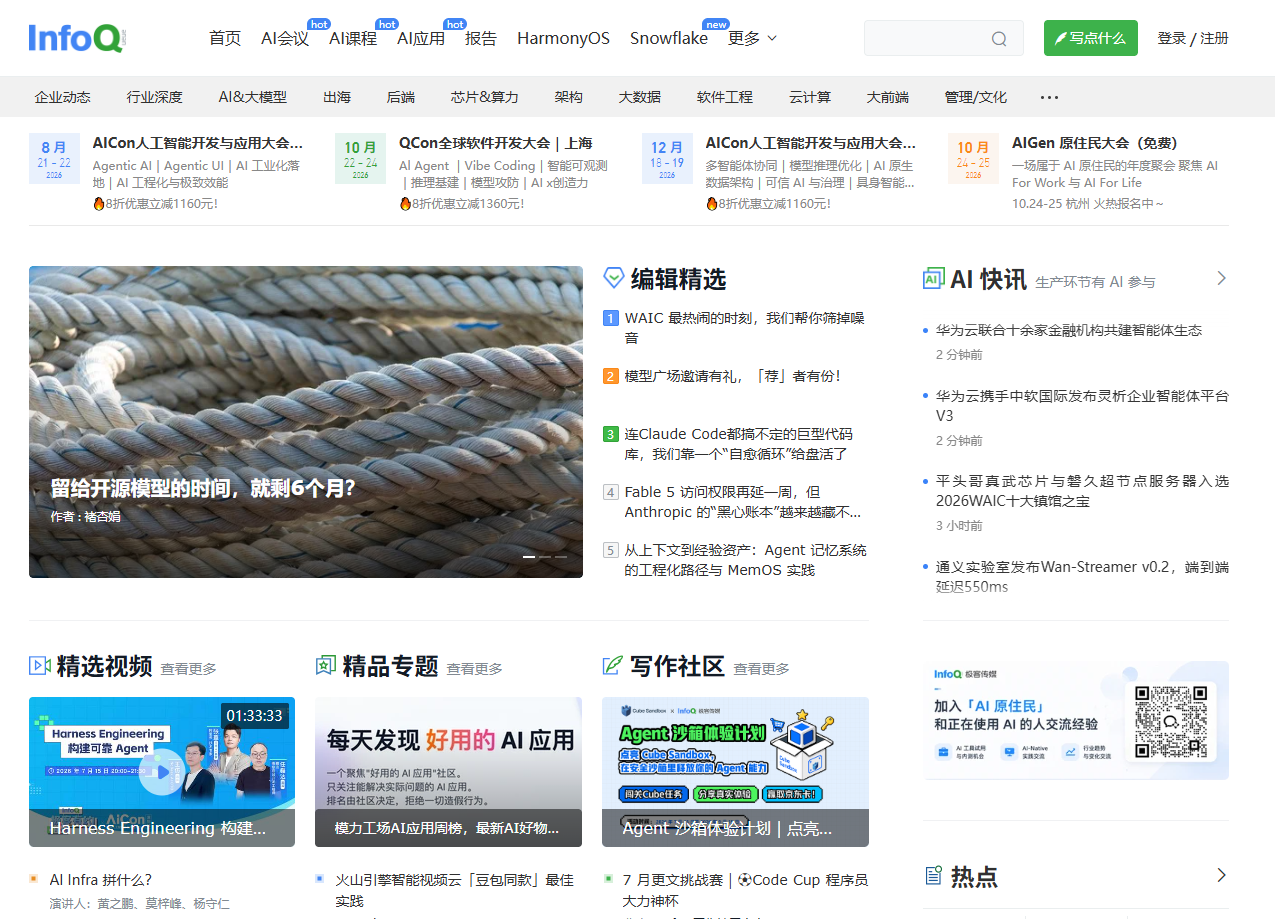The image size is (1275, 919).
Task: Select the 大数据 category
Action: (640, 97)
